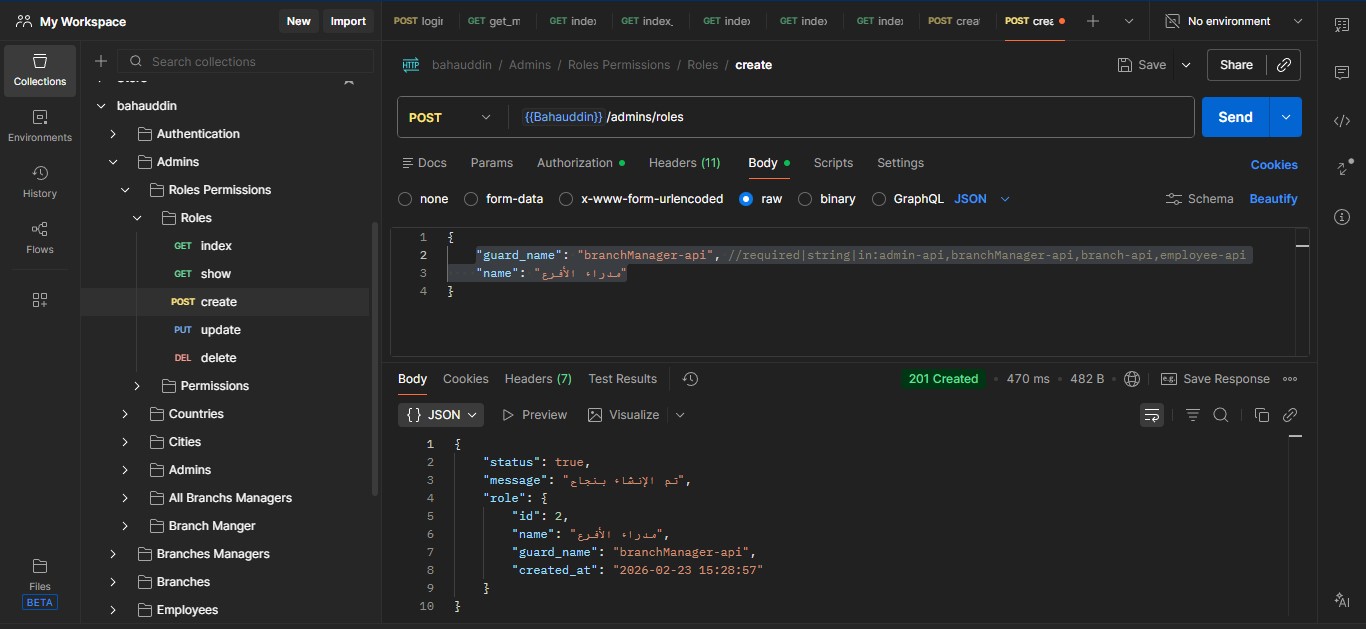The image size is (1366, 629).
Task: Click the code snippet icon in right sidebar
Action: pos(1342,121)
